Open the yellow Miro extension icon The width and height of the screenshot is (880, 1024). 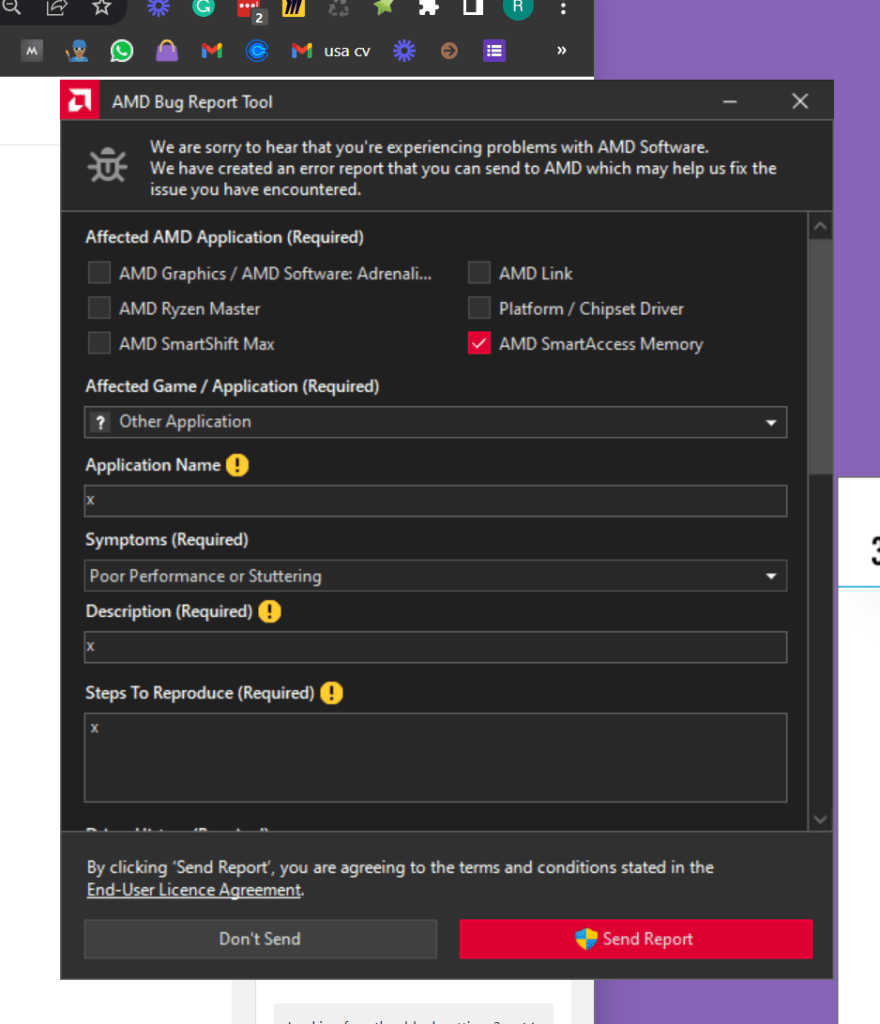click(294, 7)
